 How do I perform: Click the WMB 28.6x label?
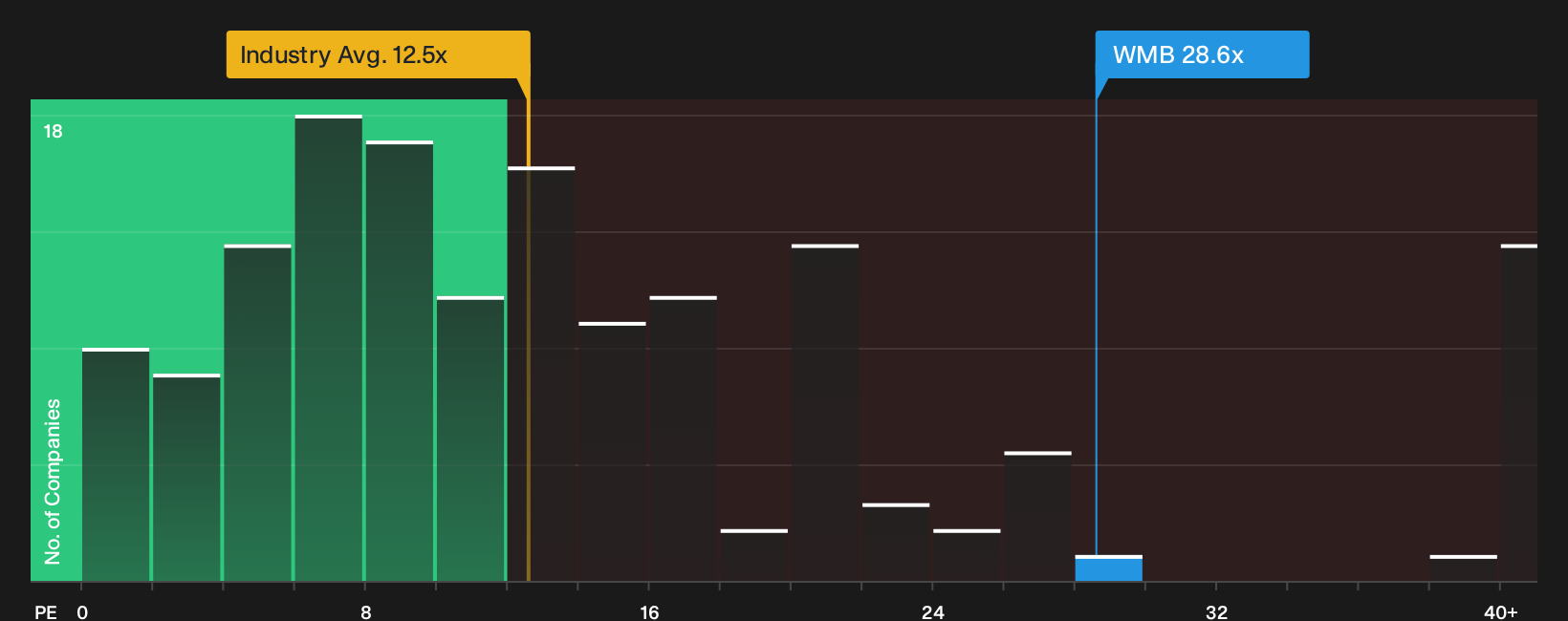coord(1202,54)
